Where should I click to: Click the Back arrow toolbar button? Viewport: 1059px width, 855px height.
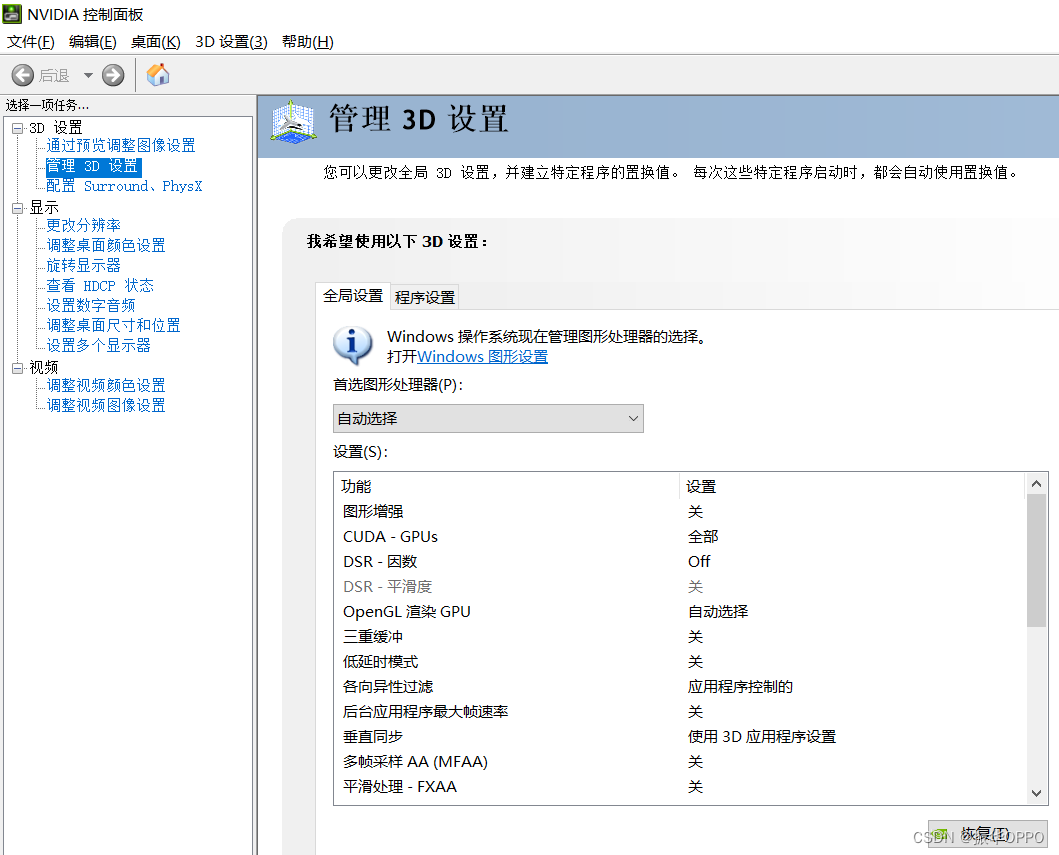point(23,75)
